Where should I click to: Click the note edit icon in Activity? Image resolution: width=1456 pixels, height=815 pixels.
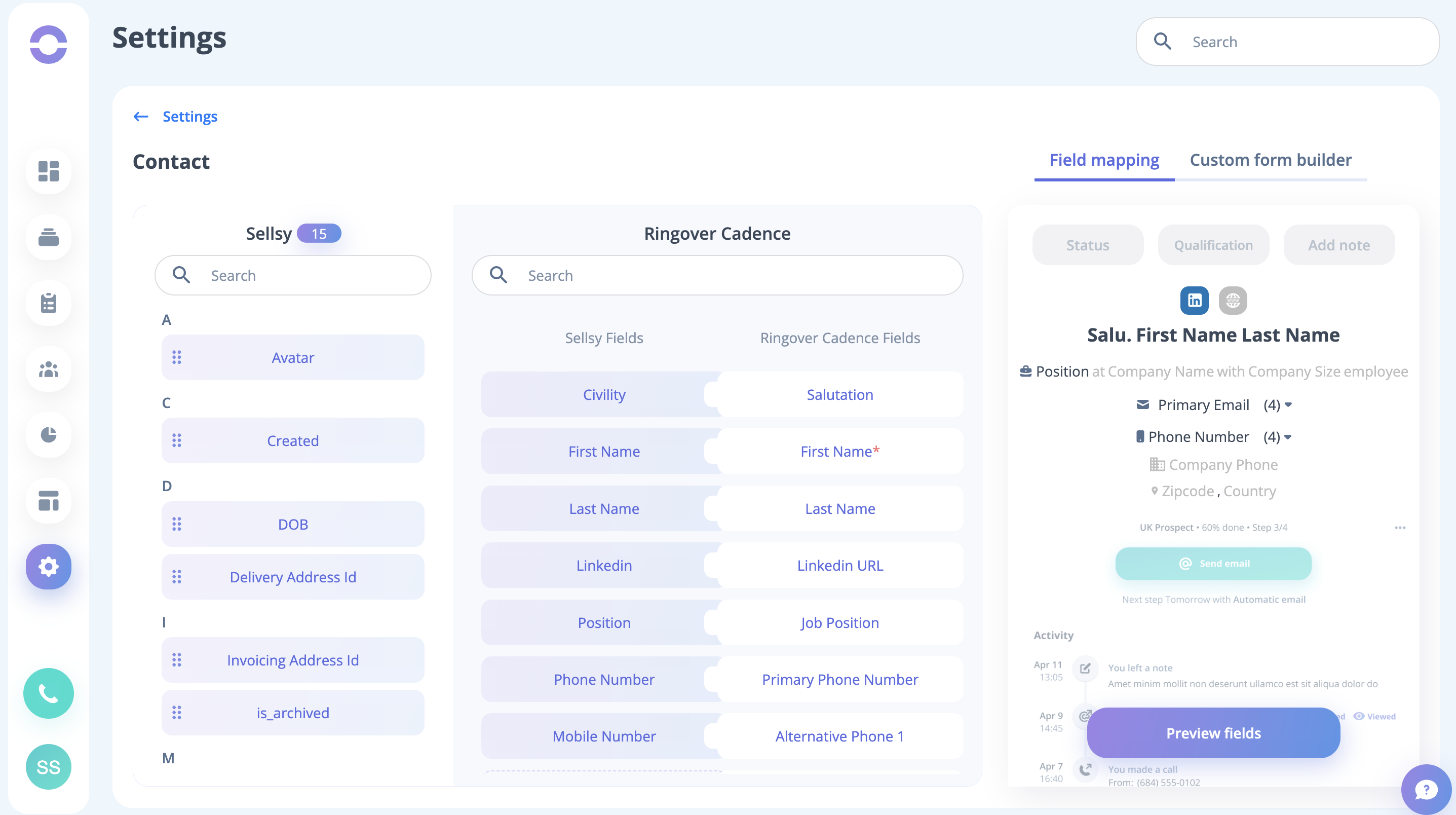(x=1085, y=669)
